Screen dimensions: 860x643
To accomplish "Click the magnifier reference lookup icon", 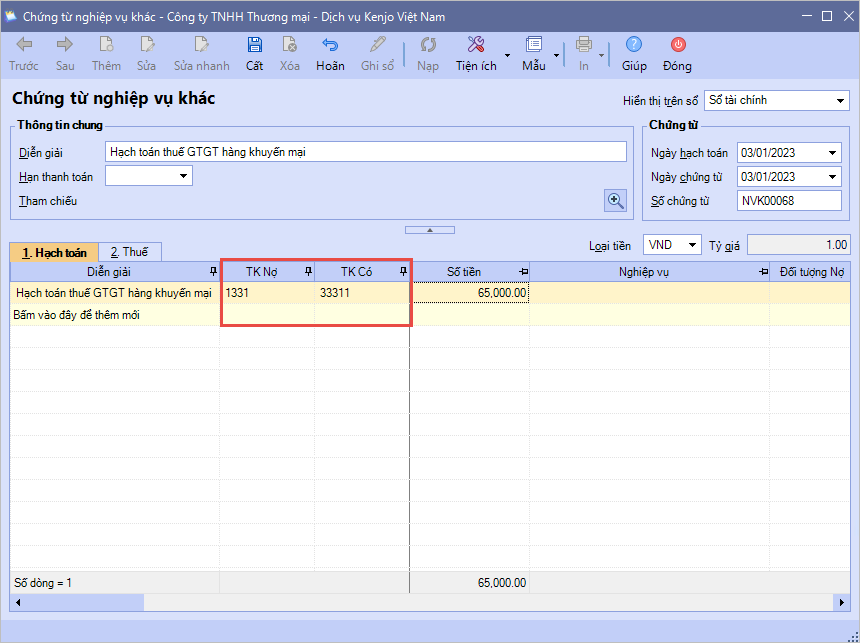I will (615, 200).
